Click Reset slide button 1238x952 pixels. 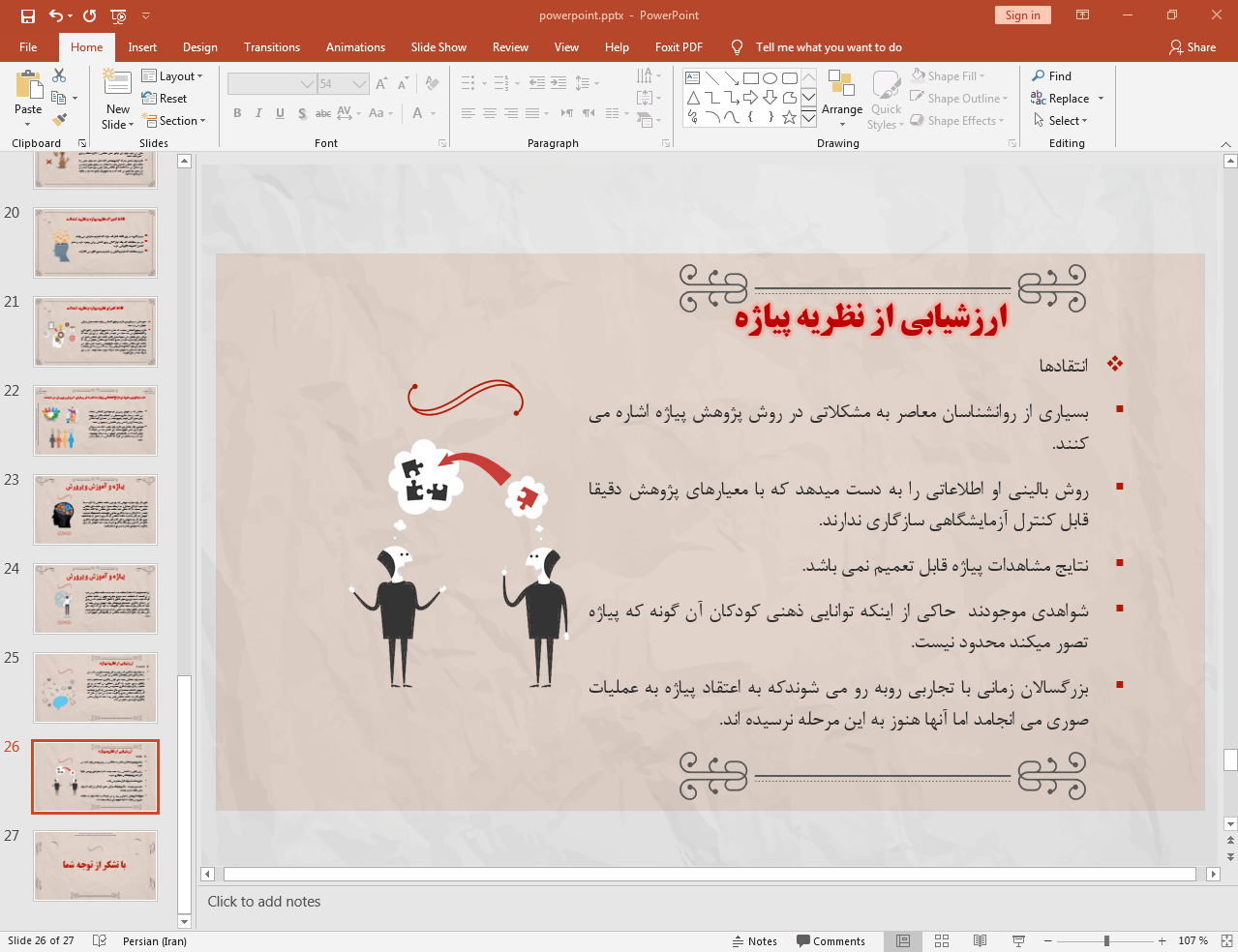pyautogui.click(x=165, y=99)
